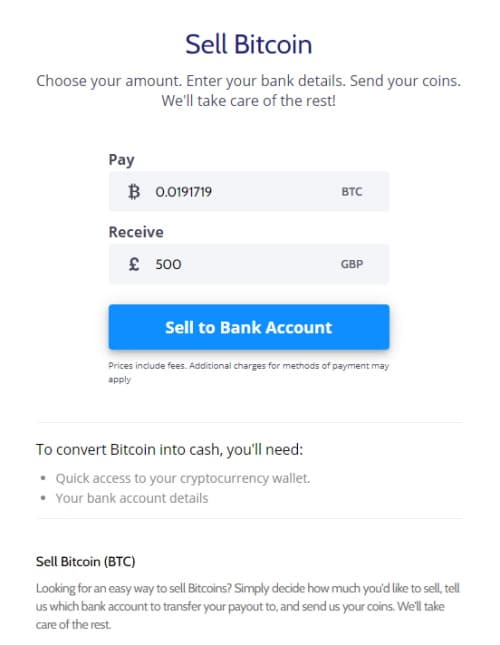
Task: Click 'Your bank account details' list item
Action: coord(132,498)
